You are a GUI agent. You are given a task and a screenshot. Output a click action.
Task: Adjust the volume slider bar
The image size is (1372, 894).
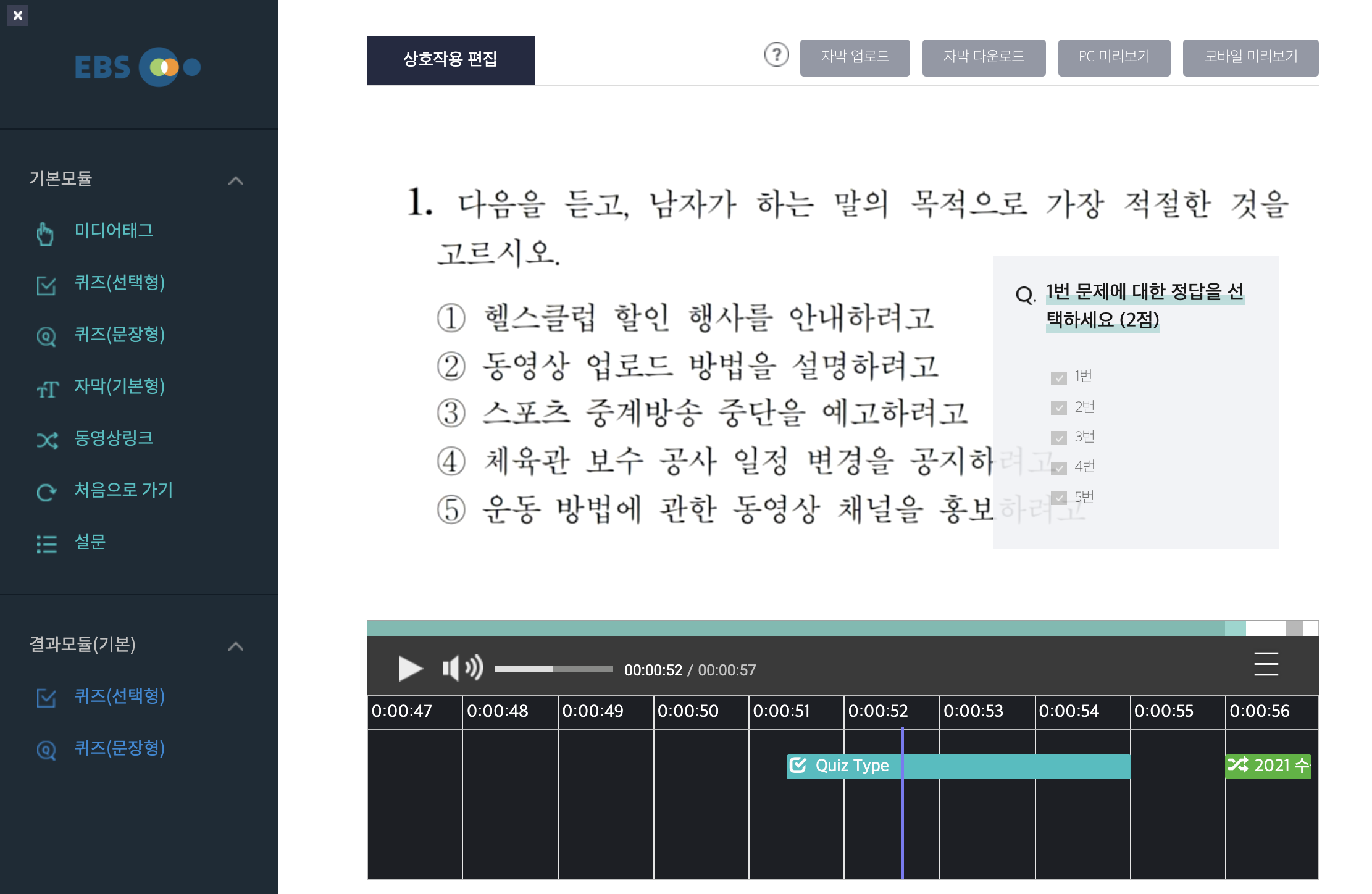(553, 669)
